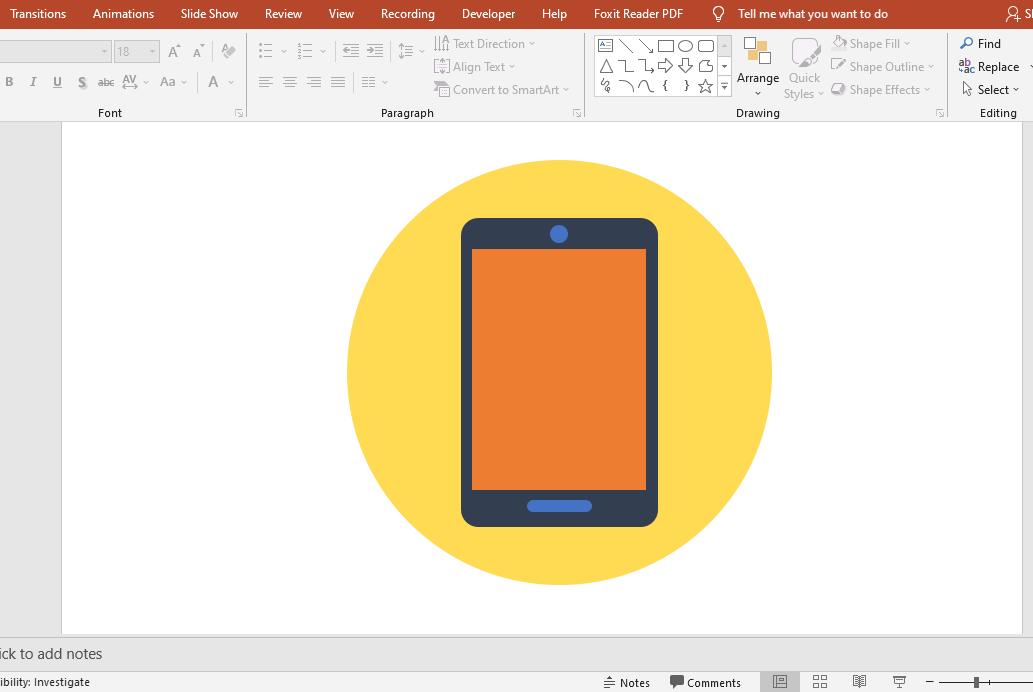The width and height of the screenshot is (1033, 692).
Task: Select the Scribble drawing tool
Action: coord(605,86)
